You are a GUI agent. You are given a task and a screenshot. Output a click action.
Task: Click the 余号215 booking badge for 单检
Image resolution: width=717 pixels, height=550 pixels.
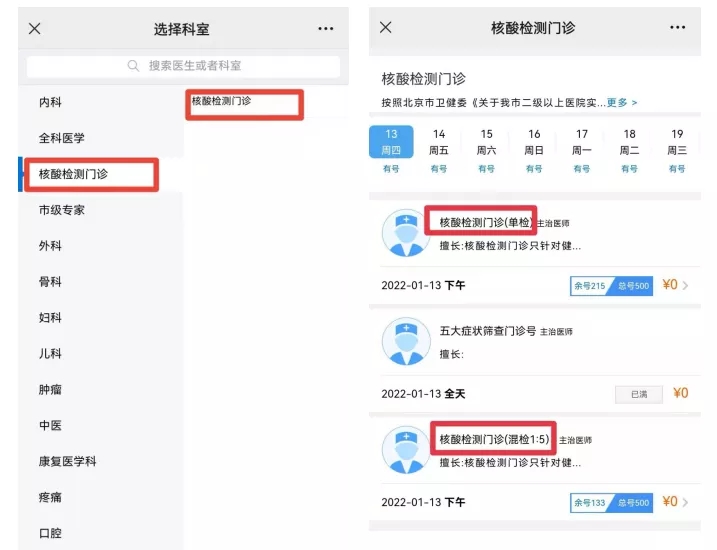pyautogui.click(x=590, y=285)
